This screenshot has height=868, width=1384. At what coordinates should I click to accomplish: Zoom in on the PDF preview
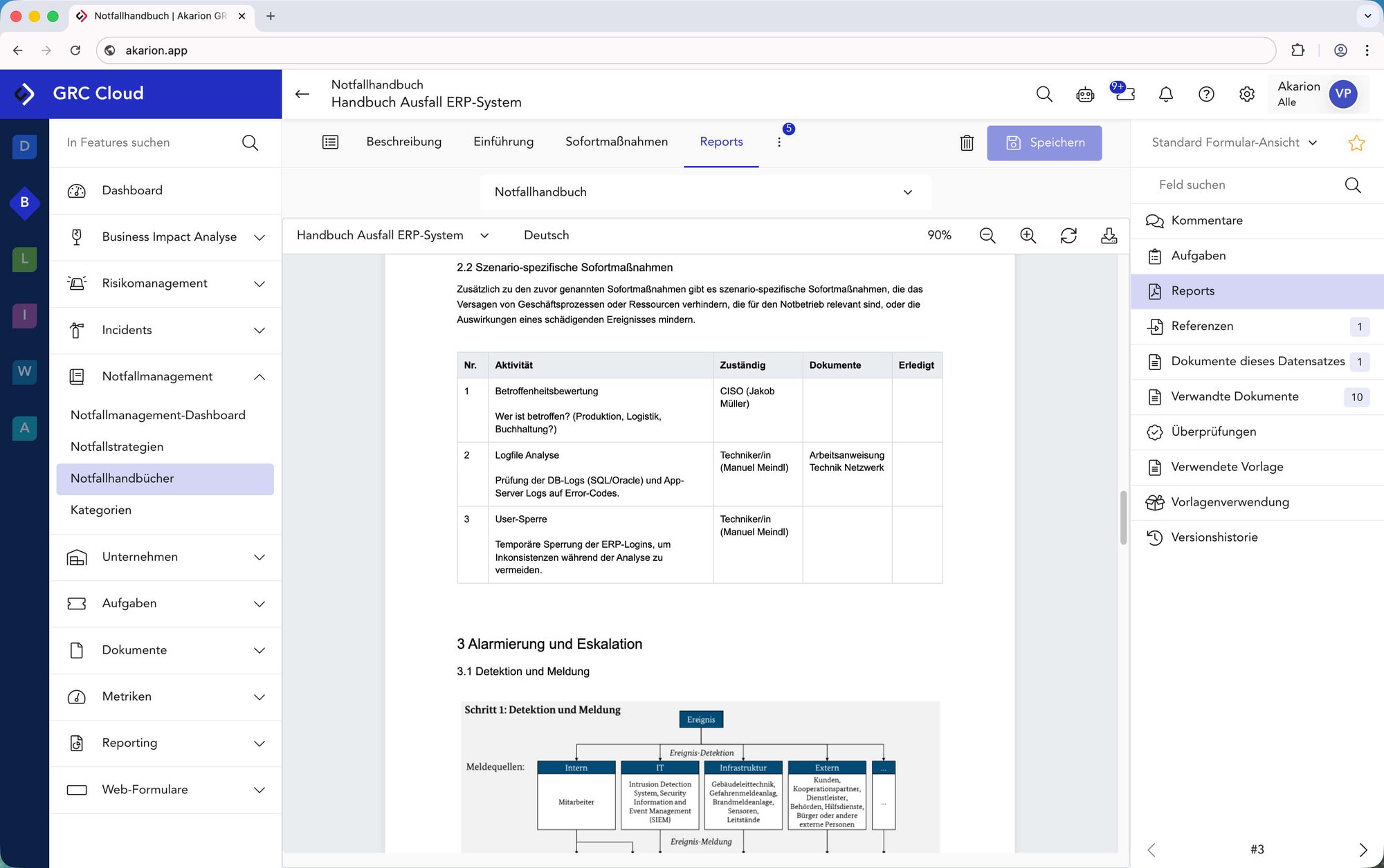click(x=1028, y=236)
